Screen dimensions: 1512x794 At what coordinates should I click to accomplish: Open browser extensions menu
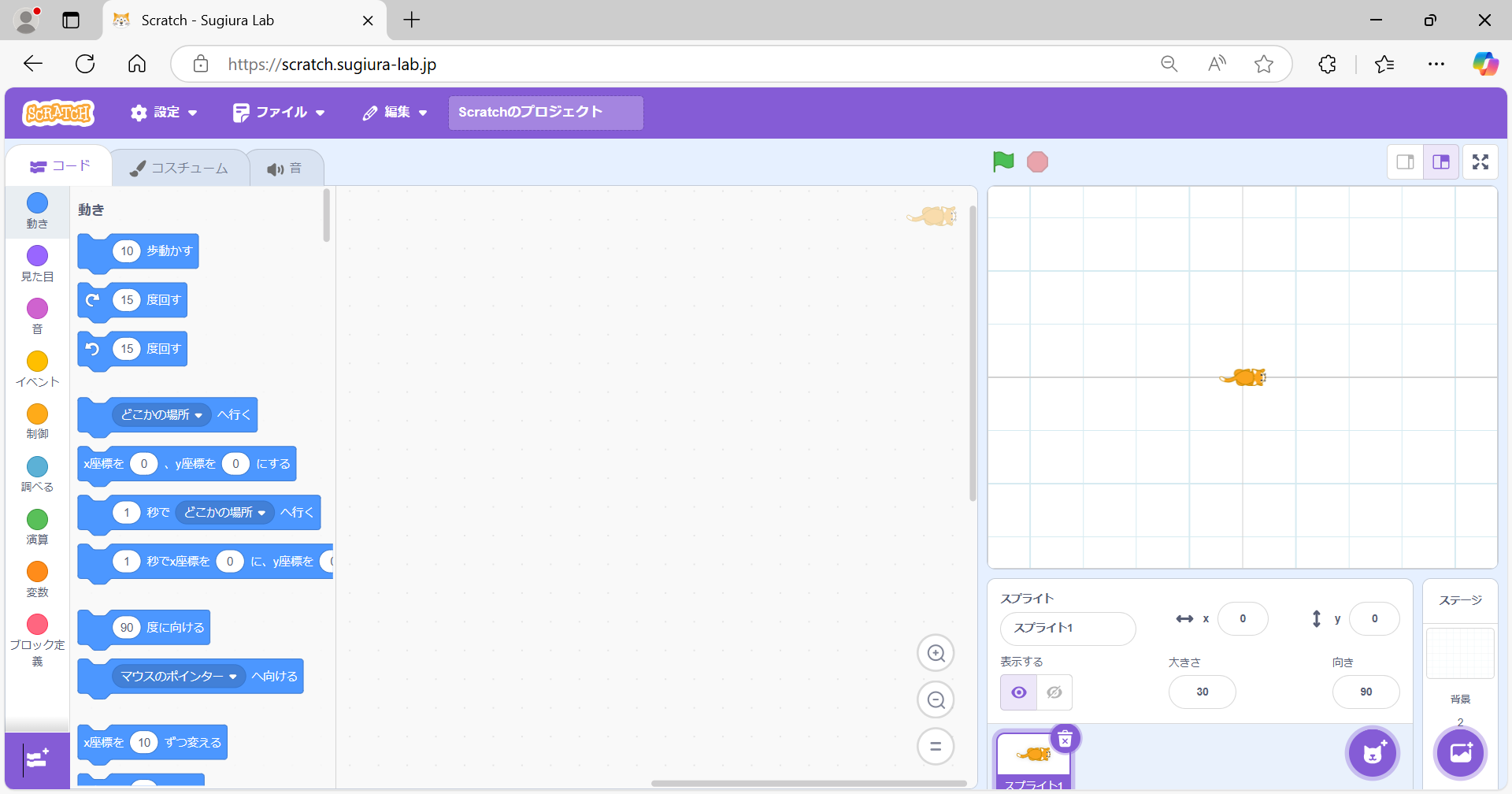click(x=1327, y=64)
